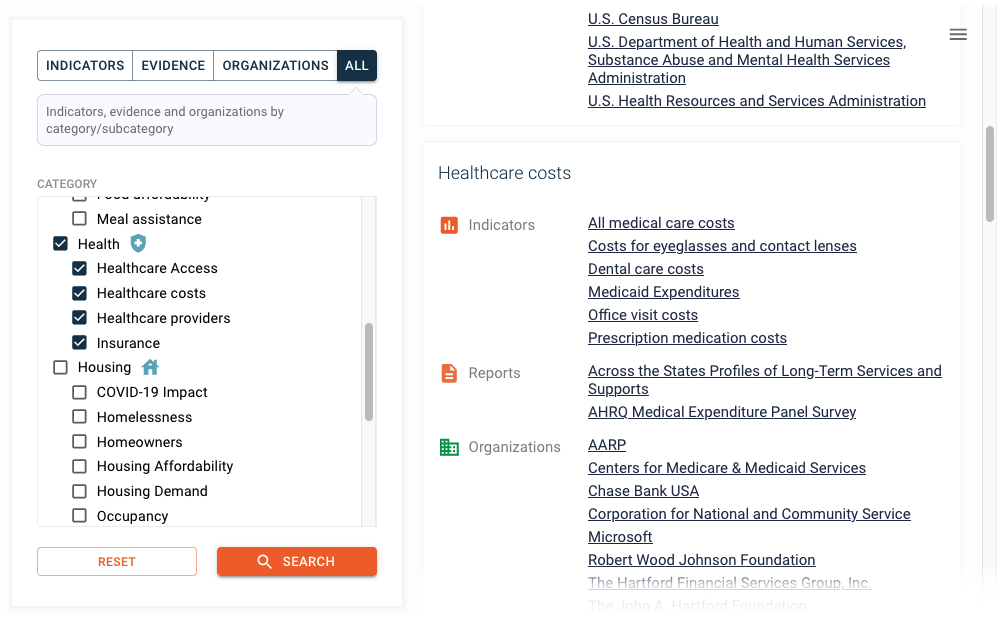Viewport: 1005px width, 618px height.
Task: Switch to the Evidence tab
Action: pyautogui.click(x=173, y=65)
